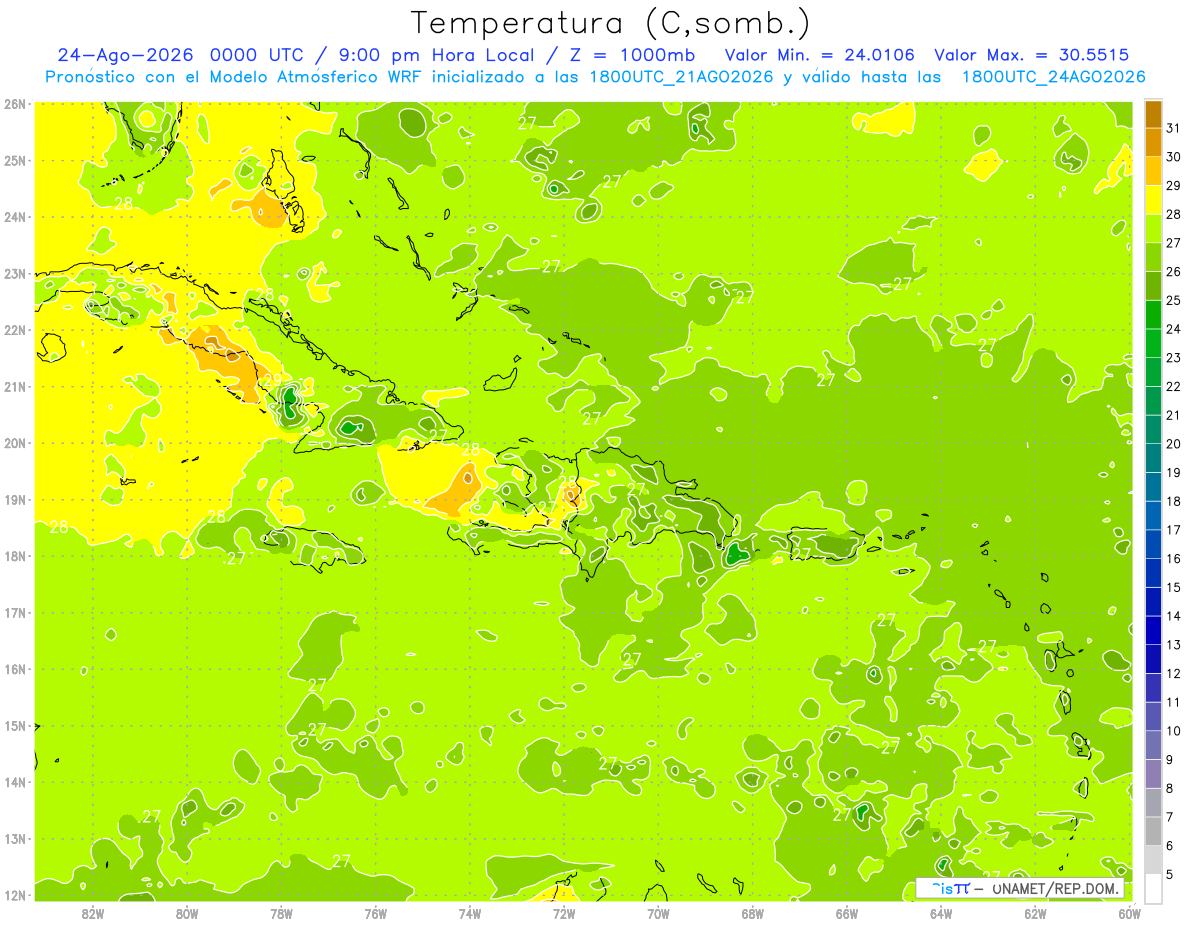Select the date text "24-Ago-2026 0000 UTC"
The image size is (1200, 927).
[x=182, y=55]
